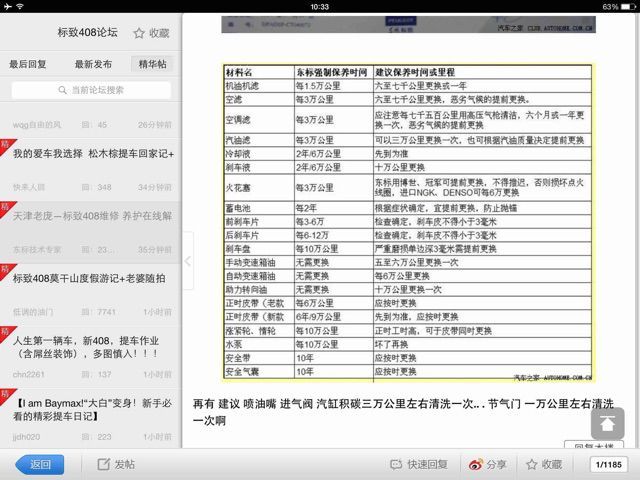Viewport: 640px width, 480px height.
Task: Tap the 安全气囊 row in the table
Action: [408, 372]
